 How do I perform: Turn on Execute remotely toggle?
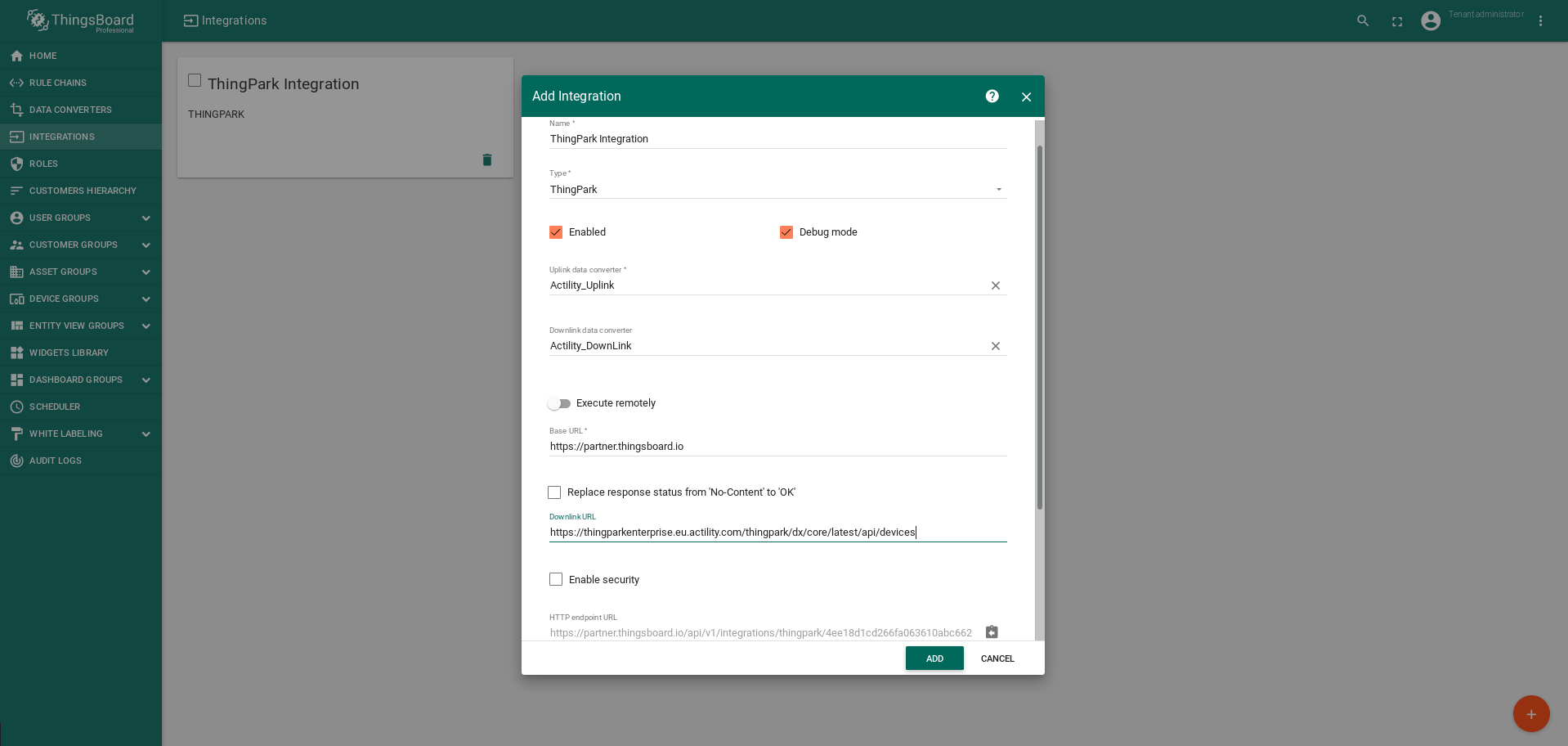click(x=559, y=403)
